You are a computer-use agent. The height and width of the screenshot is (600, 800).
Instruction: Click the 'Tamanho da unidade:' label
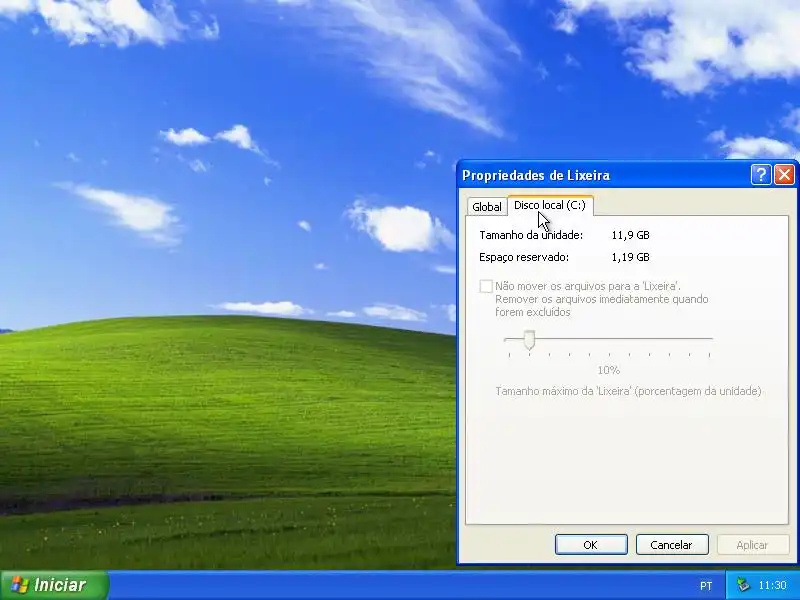click(531, 235)
